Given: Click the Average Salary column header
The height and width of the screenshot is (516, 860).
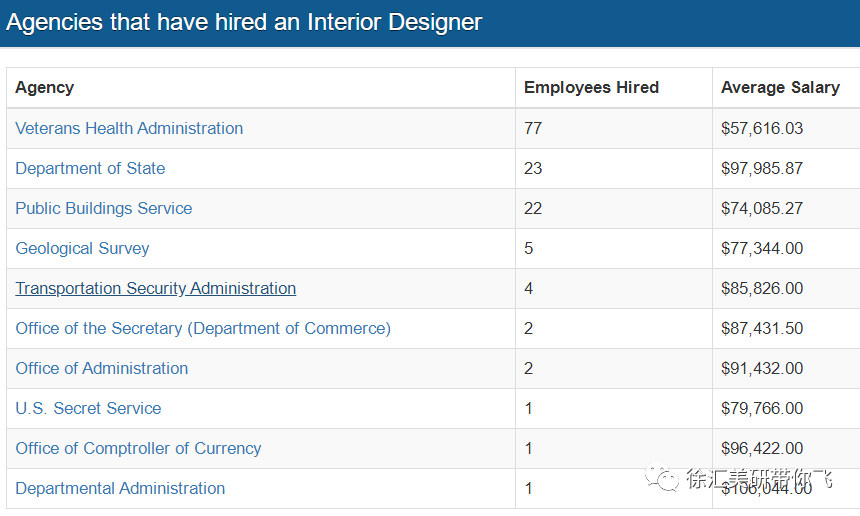Looking at the screenshot, I should click(780, 88).
